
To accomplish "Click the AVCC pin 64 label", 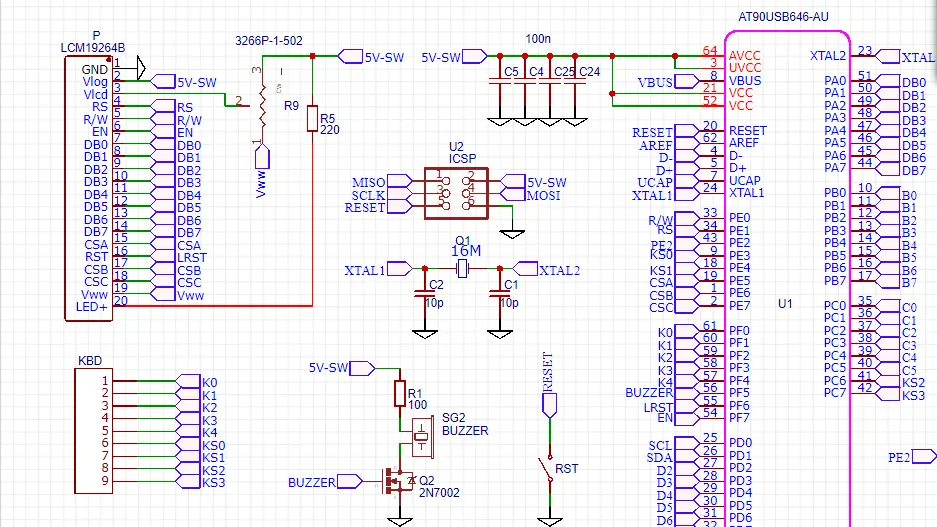I will pos(745,56).
